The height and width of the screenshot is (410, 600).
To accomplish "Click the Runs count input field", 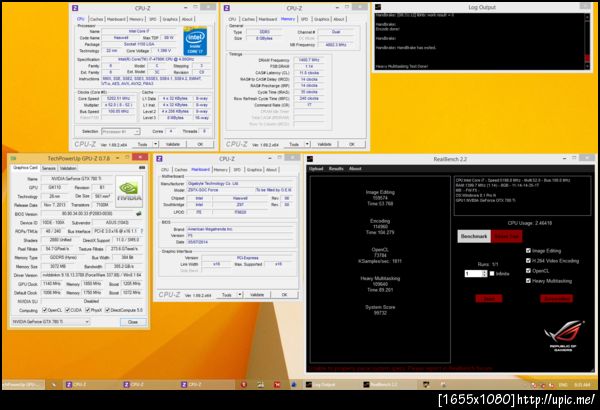I will (x=473, y=273).
